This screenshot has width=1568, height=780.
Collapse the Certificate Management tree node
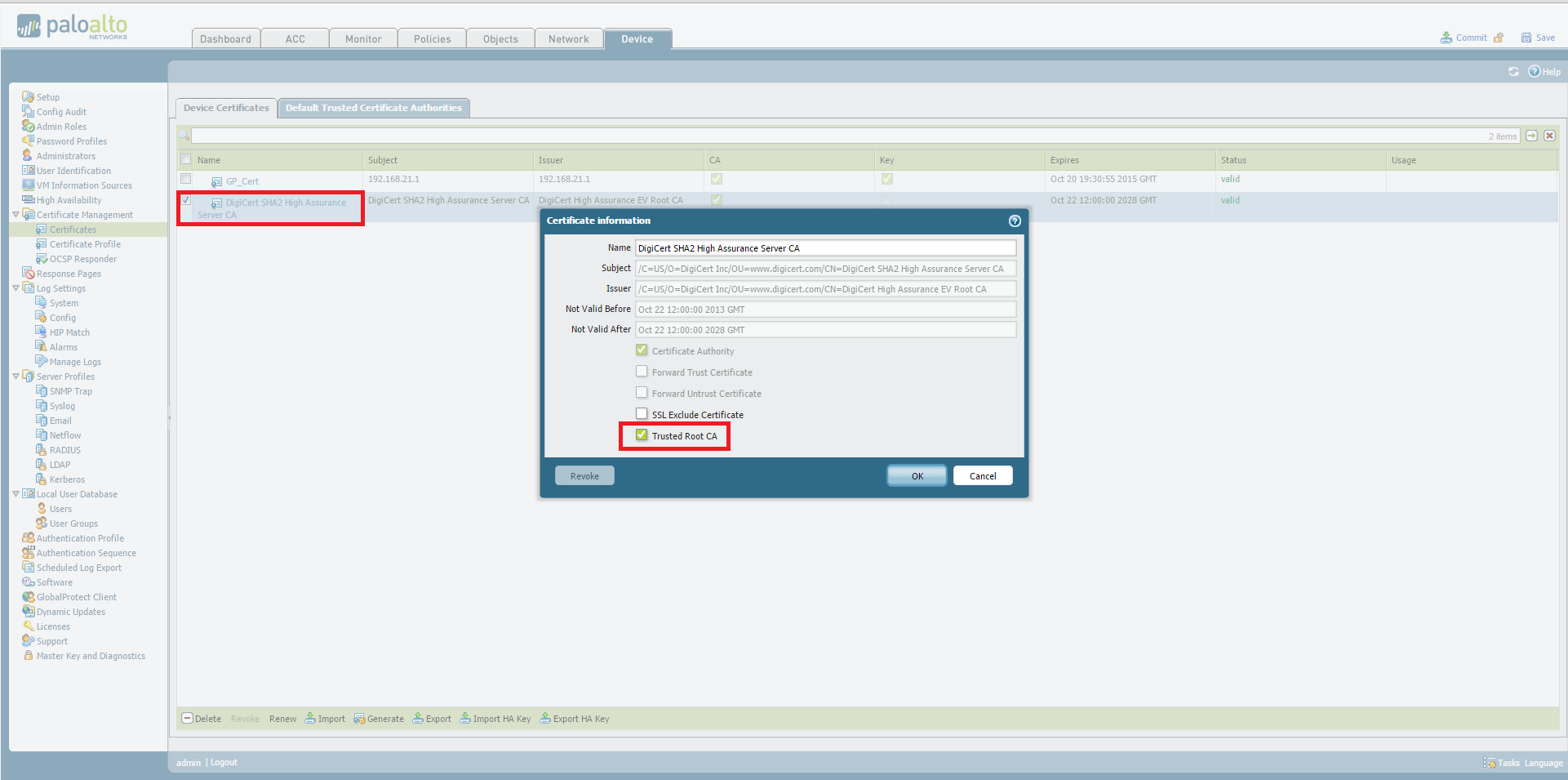click(x=16, y=215)
